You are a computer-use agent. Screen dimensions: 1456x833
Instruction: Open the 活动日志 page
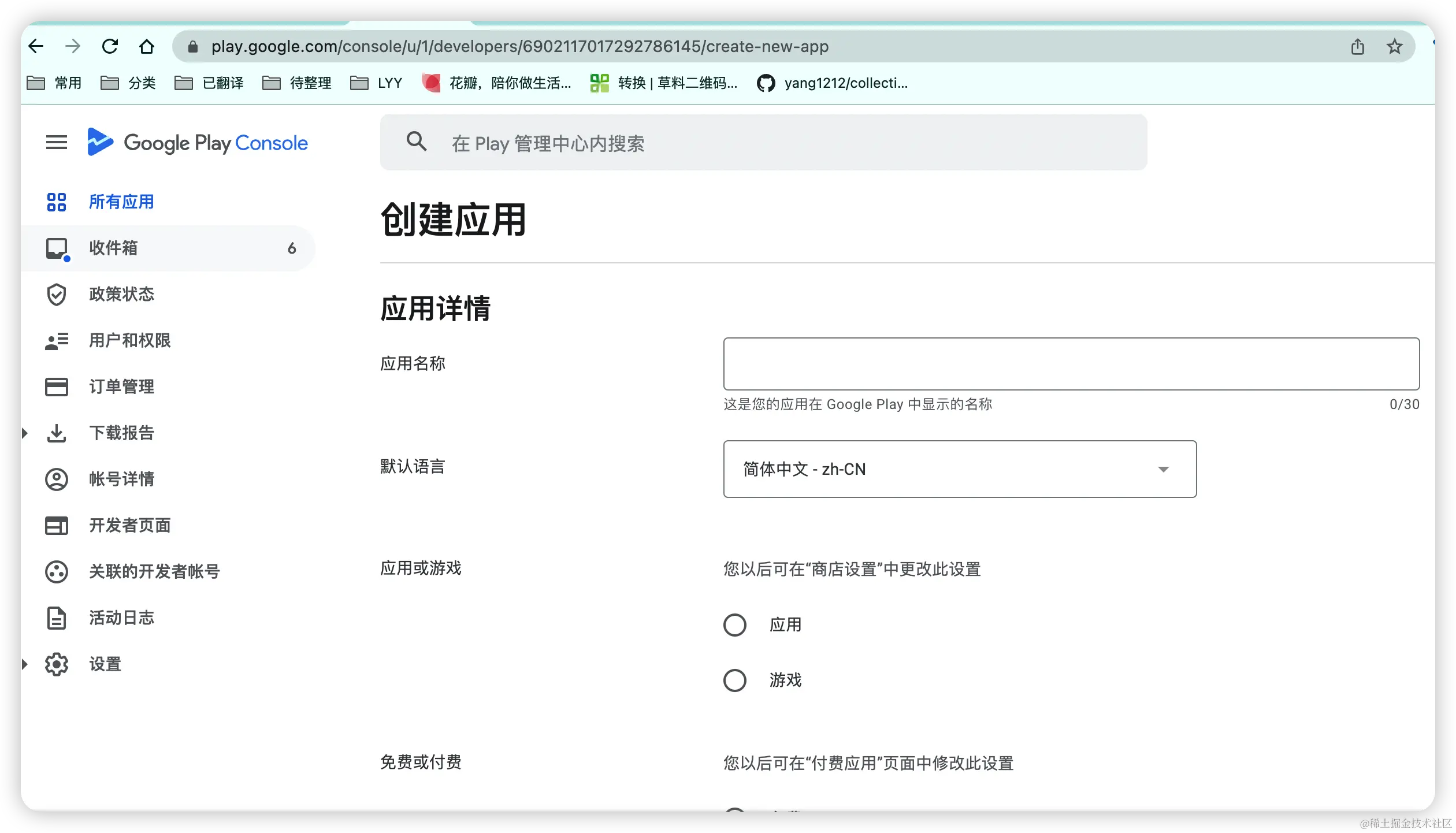pos(121,618)
